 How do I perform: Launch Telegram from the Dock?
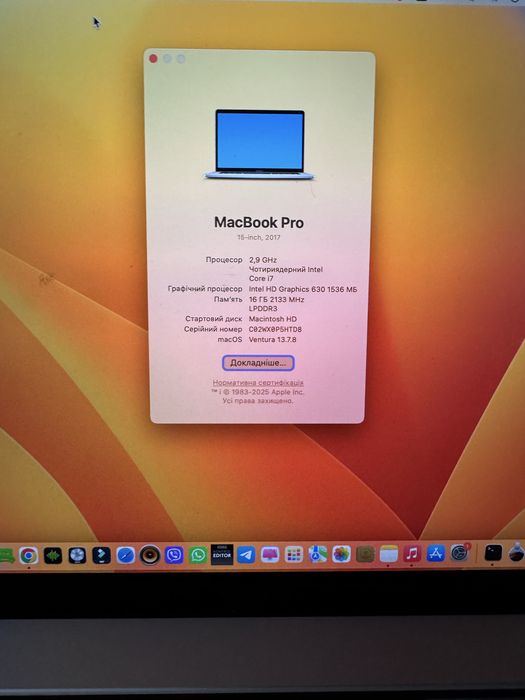tap(246, 555)
